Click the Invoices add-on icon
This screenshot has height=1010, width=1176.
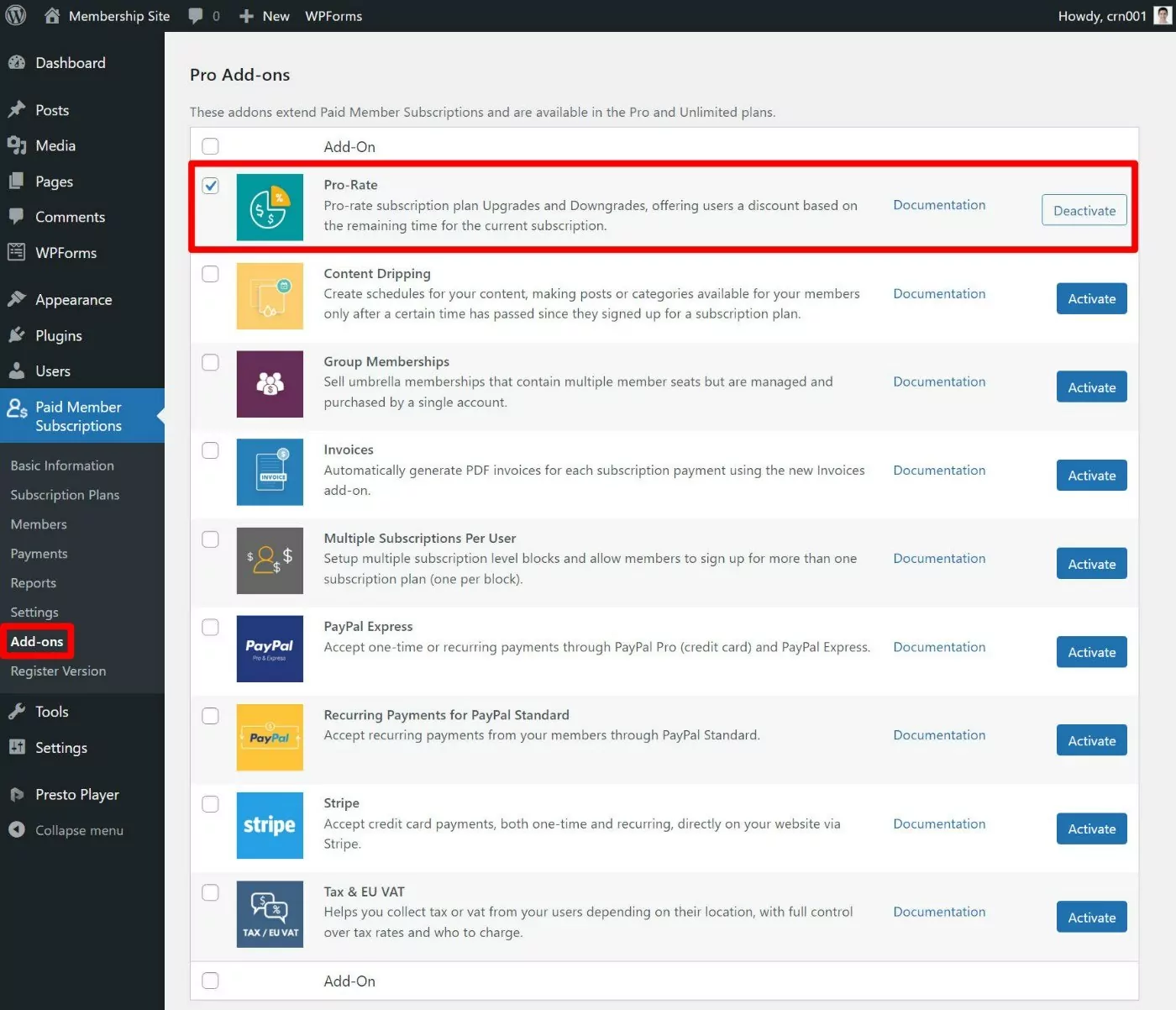pos(270,472)
